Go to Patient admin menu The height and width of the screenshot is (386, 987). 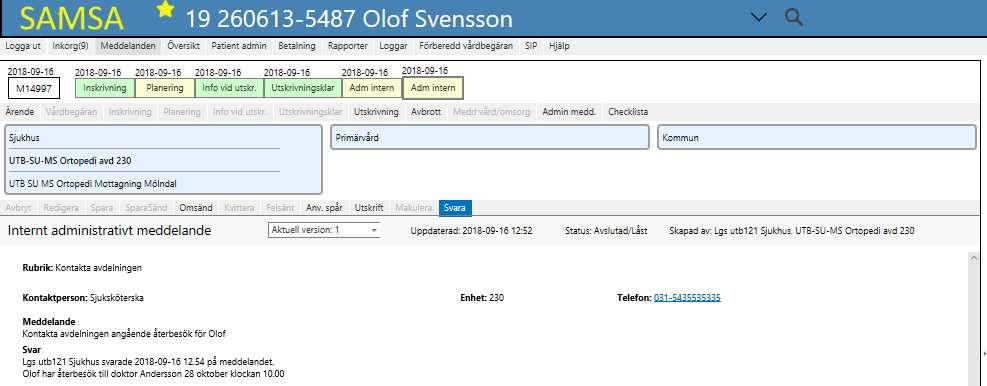click(x=239, y=46)
